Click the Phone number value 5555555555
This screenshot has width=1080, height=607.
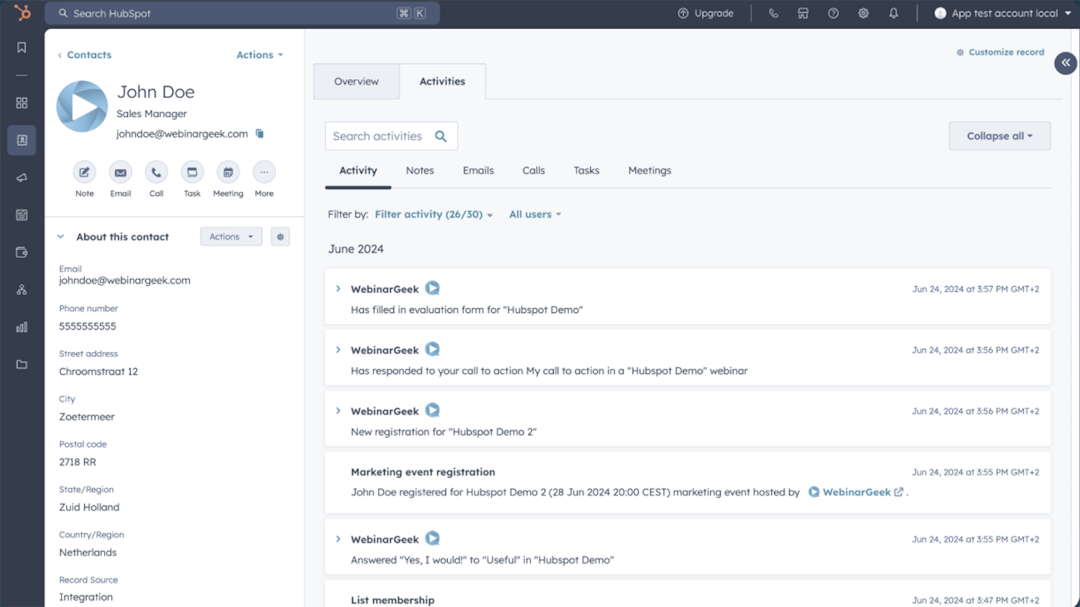tap(87, 326)
